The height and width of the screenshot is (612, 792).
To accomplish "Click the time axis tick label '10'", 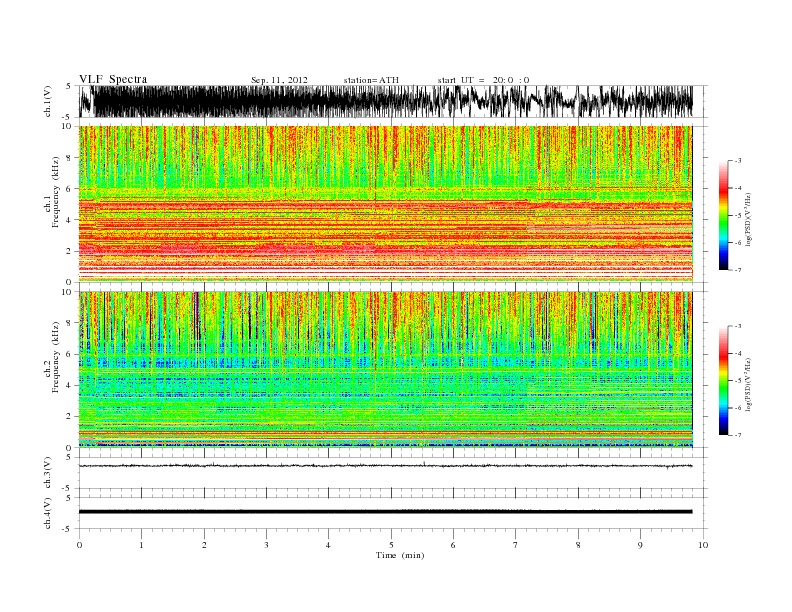I will (x=703, y=545).
